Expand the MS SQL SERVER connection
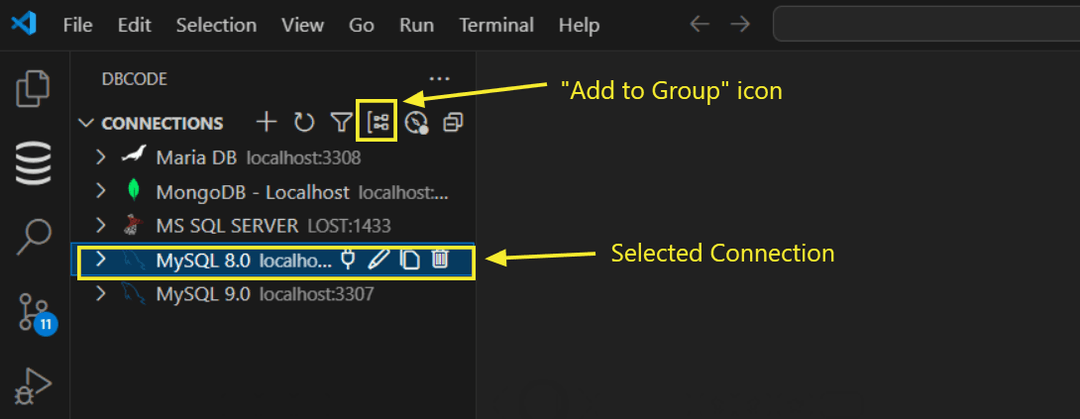This screenshot has height=419, width=1080. (101, 225)
